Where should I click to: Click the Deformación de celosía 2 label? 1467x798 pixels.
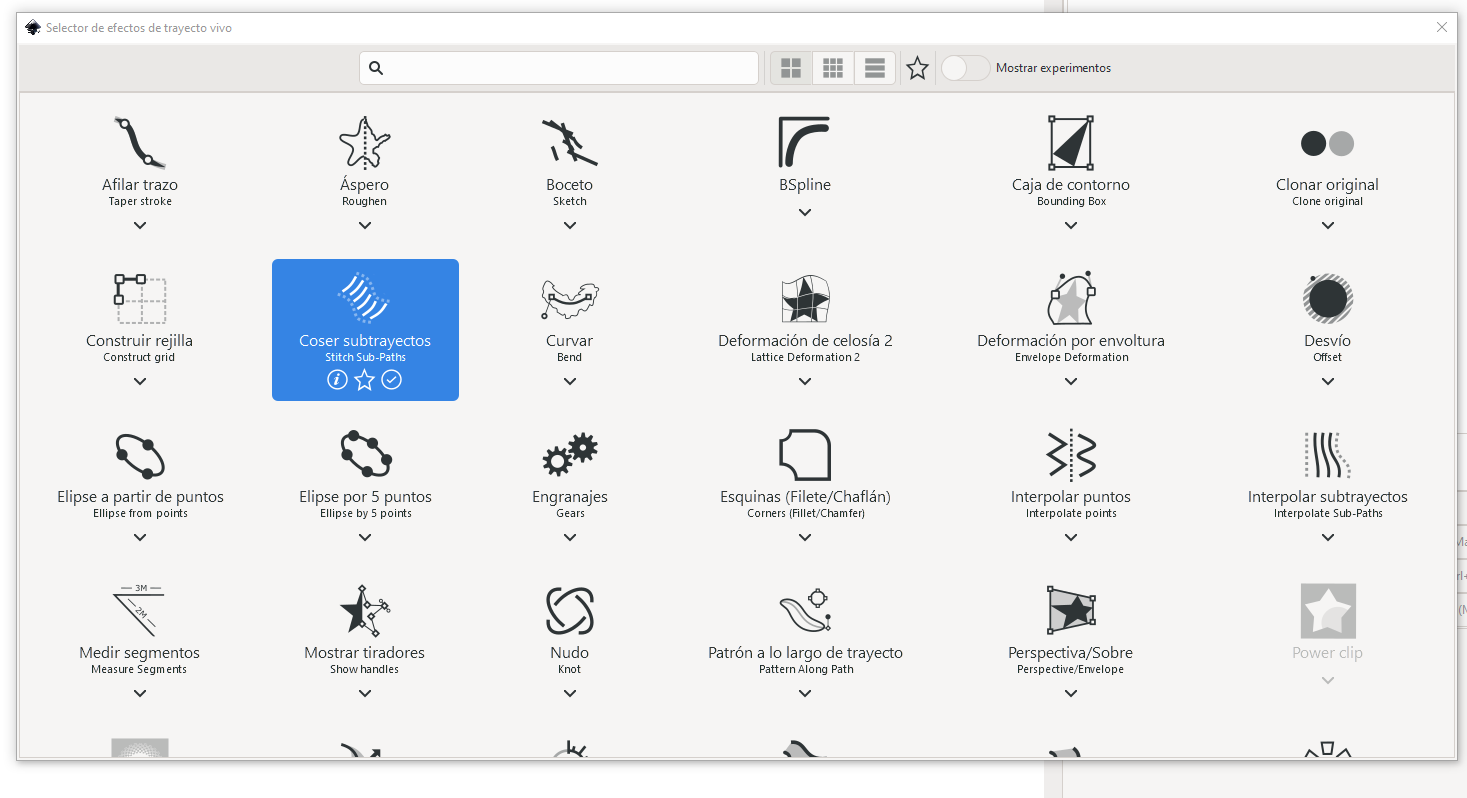[x=805, y=340]
